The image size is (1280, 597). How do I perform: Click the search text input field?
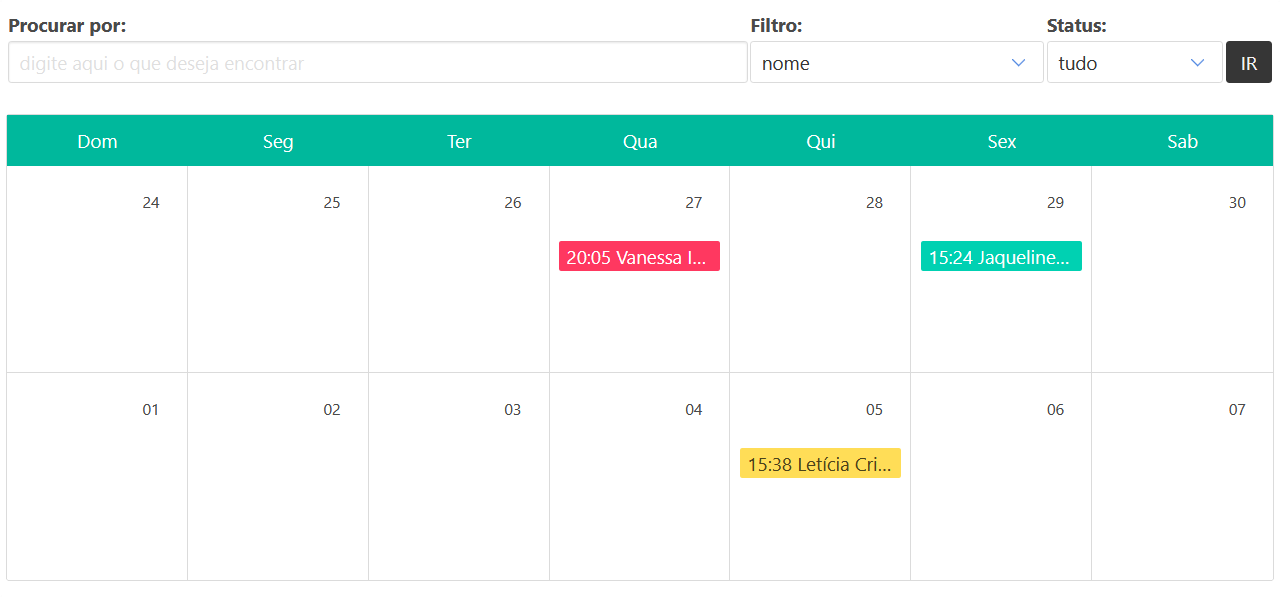(x=377, y=63)
